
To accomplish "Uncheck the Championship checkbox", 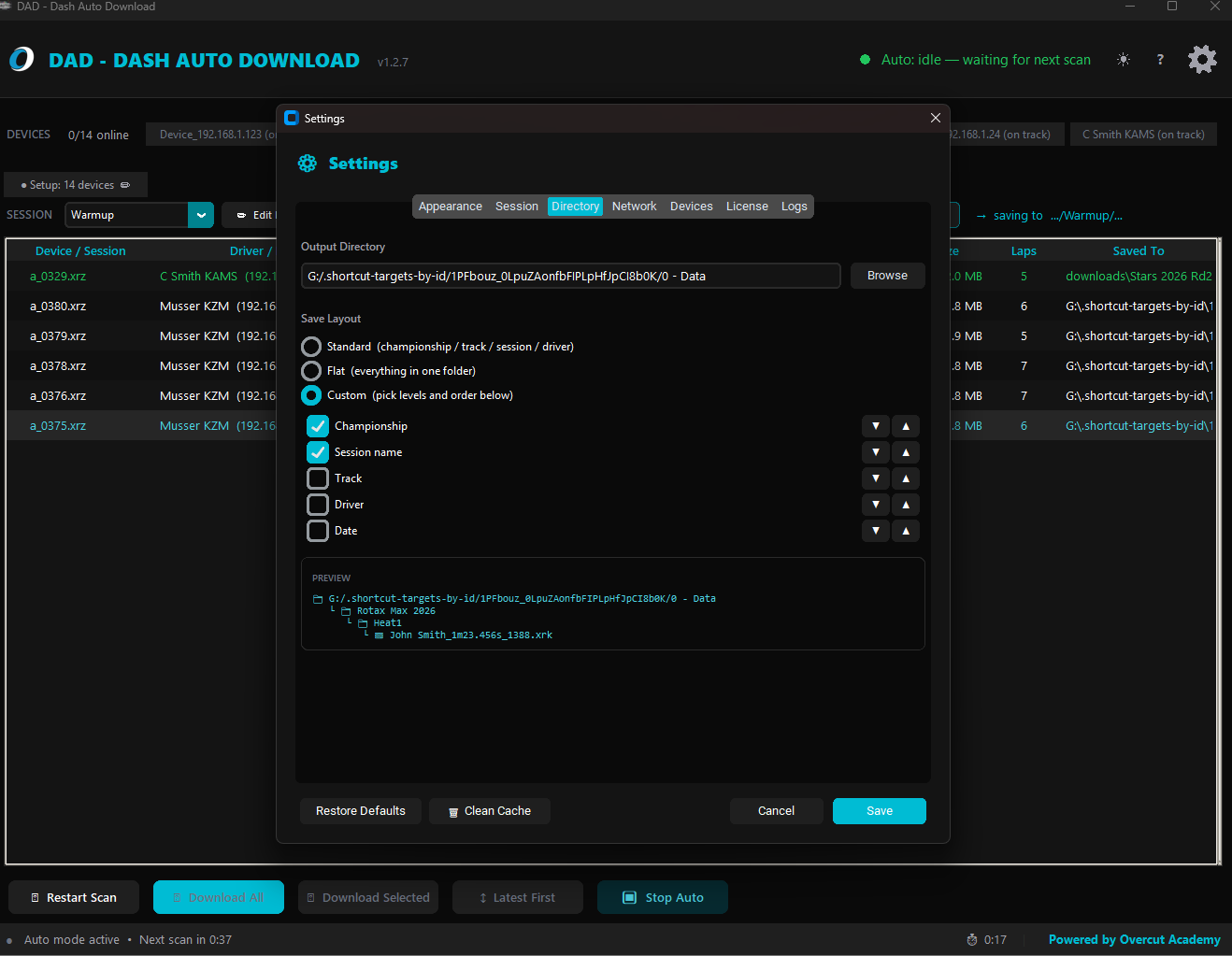I will [318, 426].
